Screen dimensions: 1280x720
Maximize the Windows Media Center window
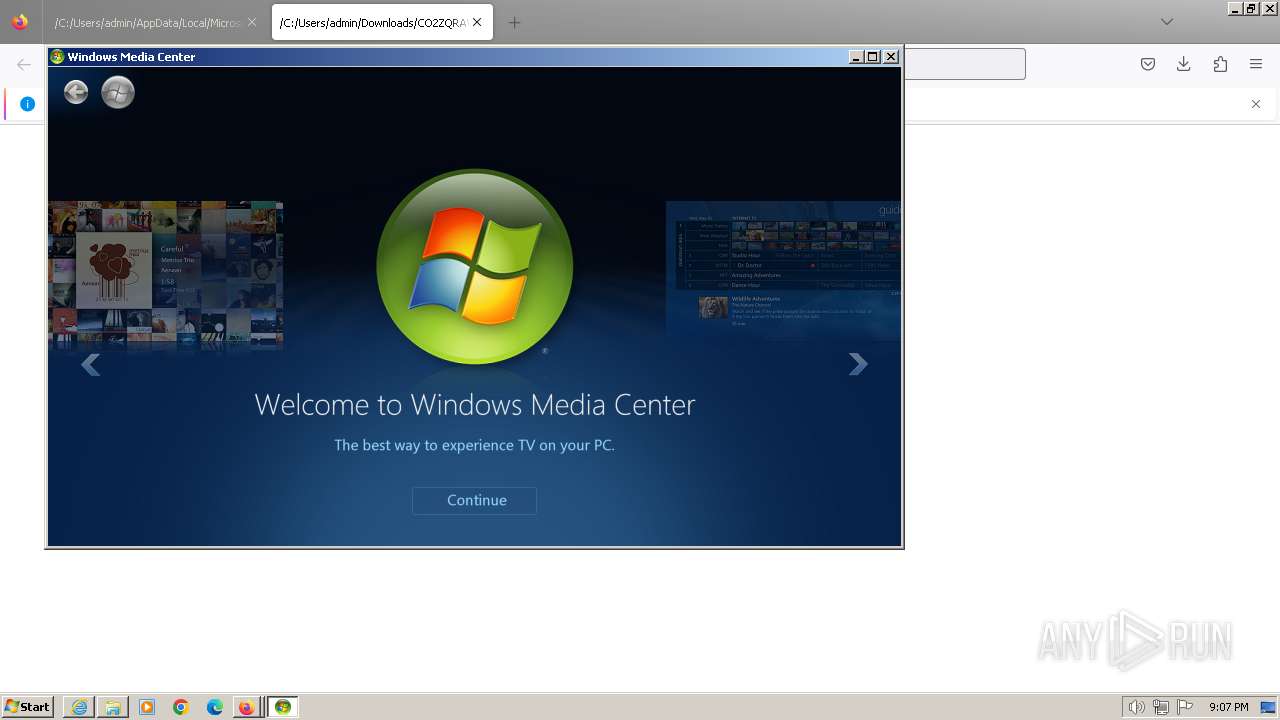(873, 57)
